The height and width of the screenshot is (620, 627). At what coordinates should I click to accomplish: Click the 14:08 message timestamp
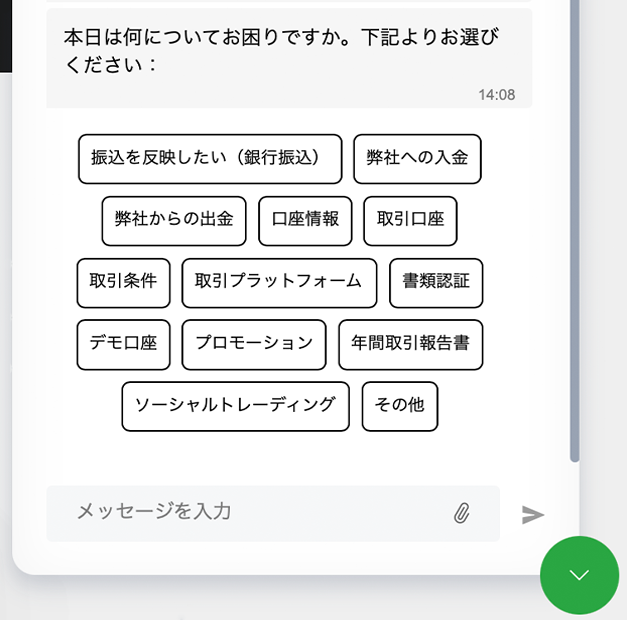click(x=496, y=95)
